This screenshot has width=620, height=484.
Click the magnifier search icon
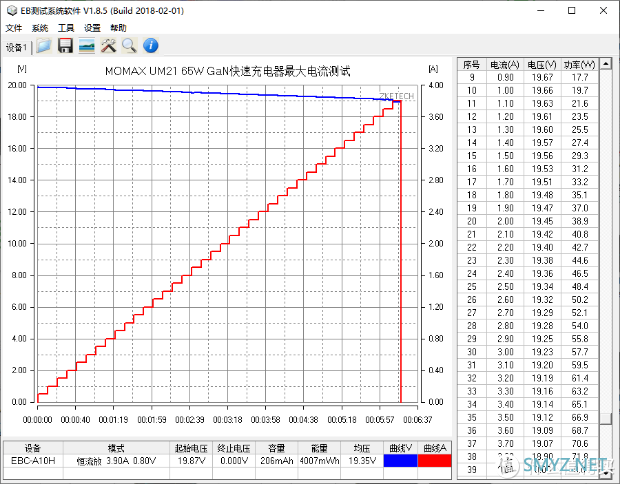tap(129, 46)
